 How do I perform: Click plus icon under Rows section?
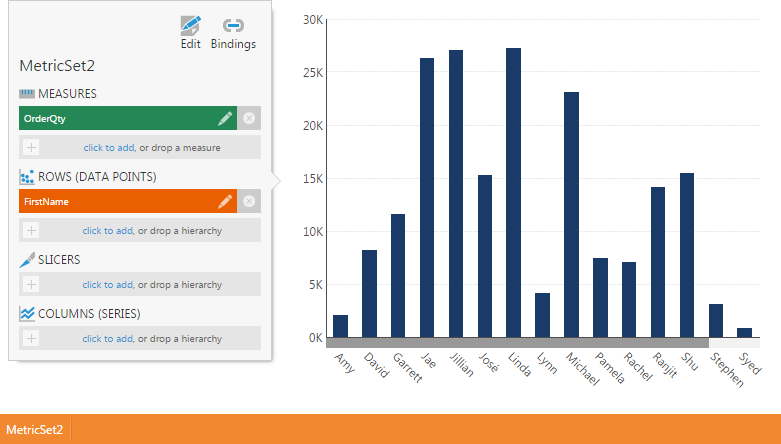31,231
